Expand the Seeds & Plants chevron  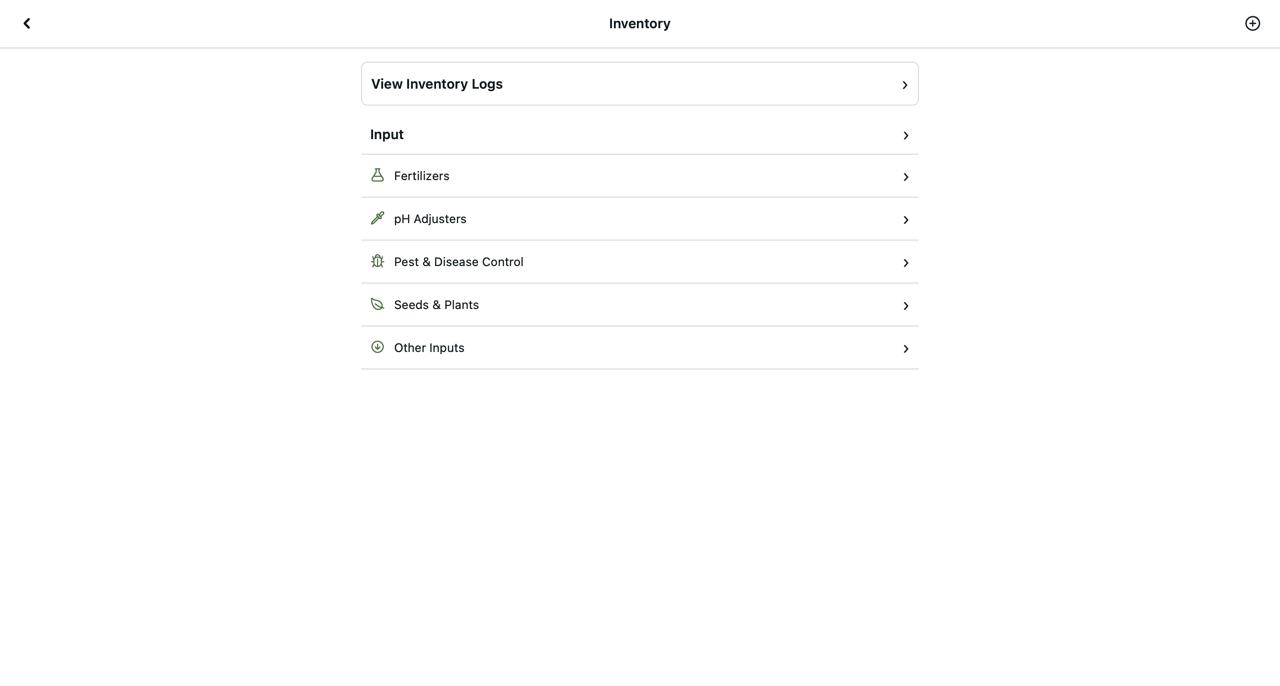coord(906,306)
